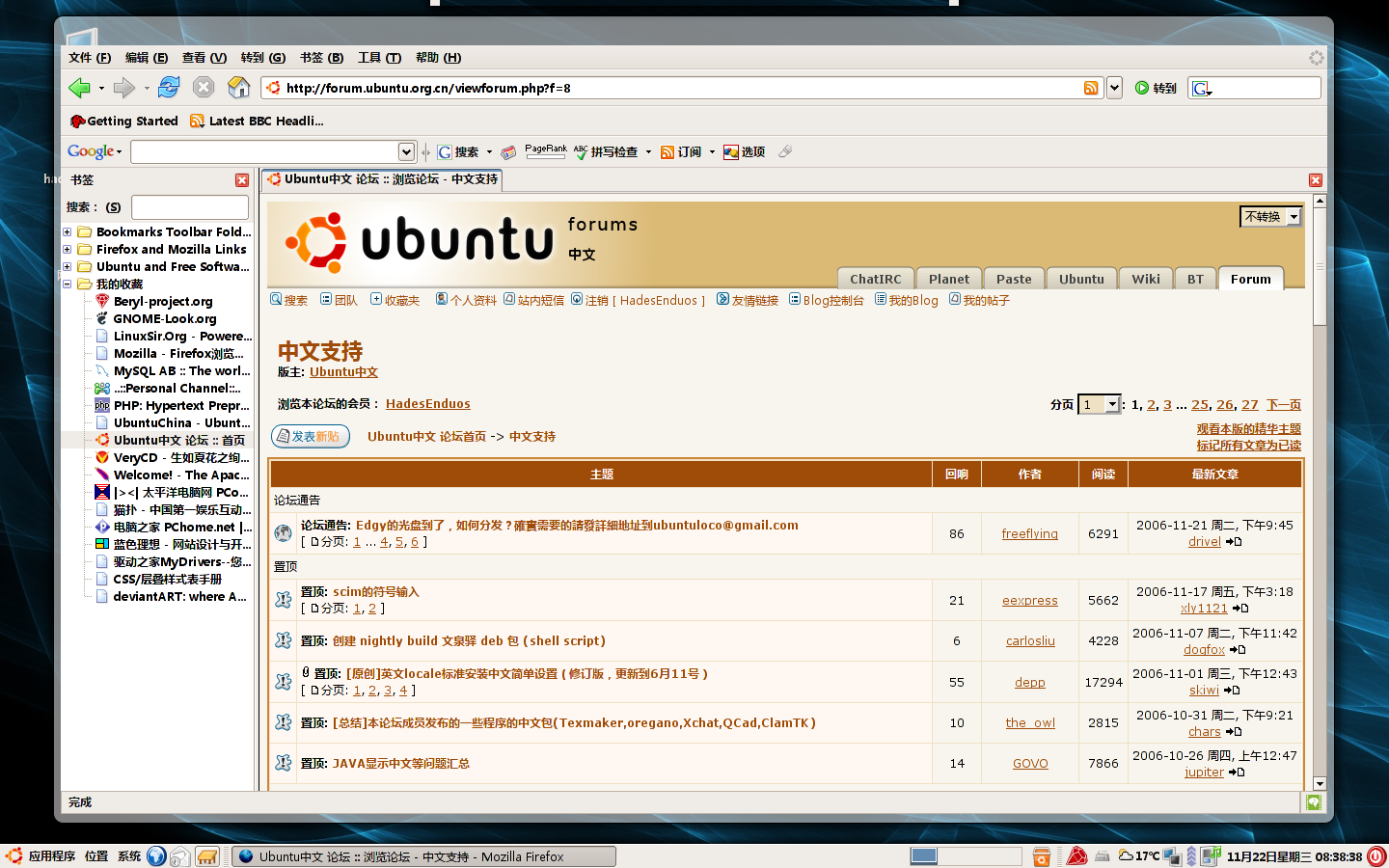
Task: Click the 发表新贴 new post button
Action: pos(311,437)
